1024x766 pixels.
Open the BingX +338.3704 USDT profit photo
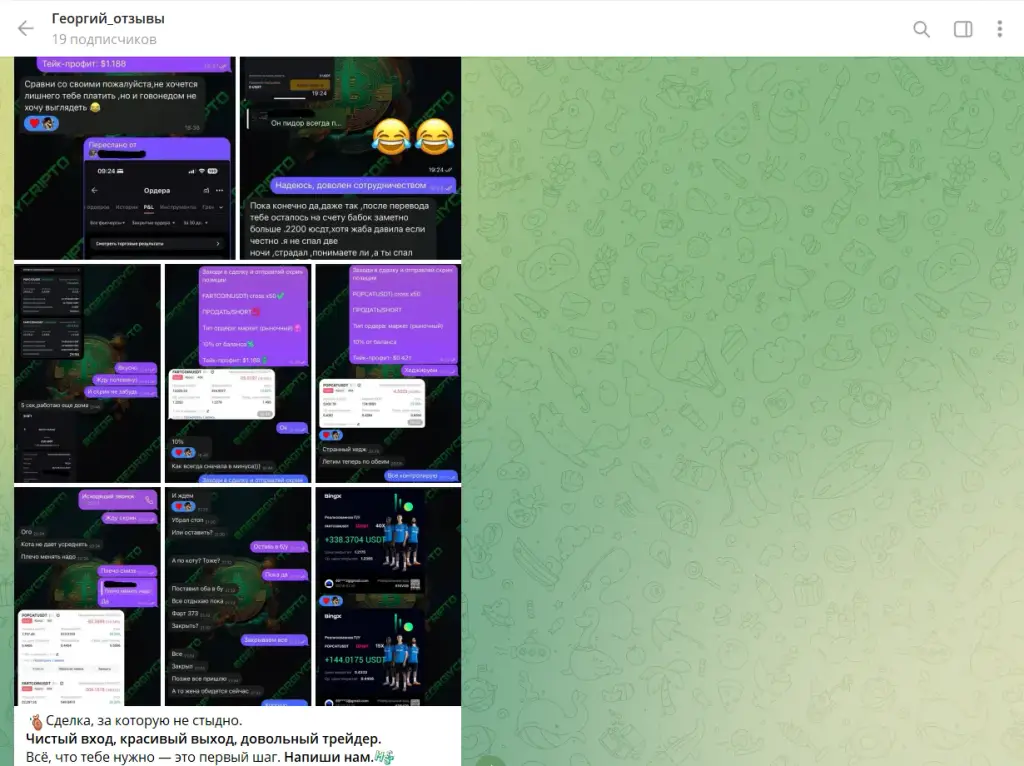[x=388, y=597]
